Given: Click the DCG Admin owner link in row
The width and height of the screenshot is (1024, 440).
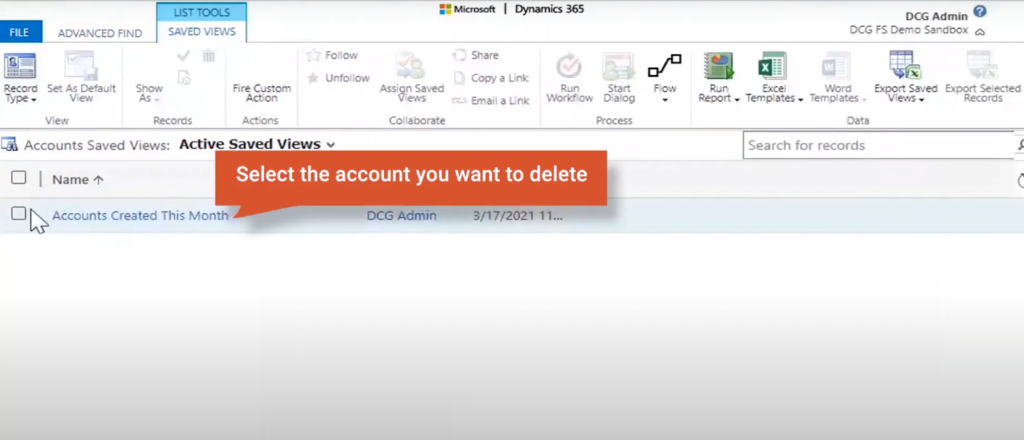Looking at the screenshot, I should point(402,215).
